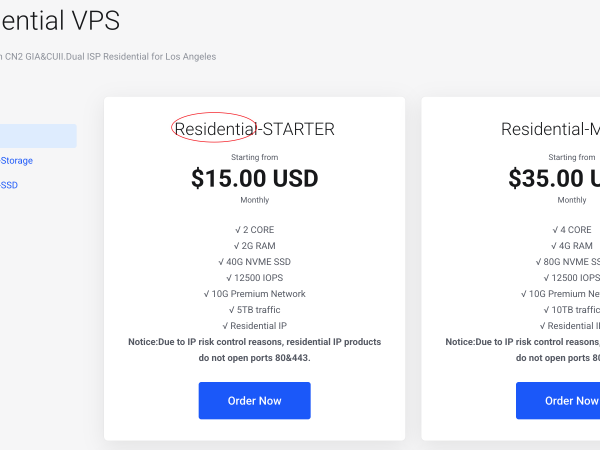
Task: Click Order Now on the Residential-STARTER plan
Action: pyautogui.click(x=254, y=400)
